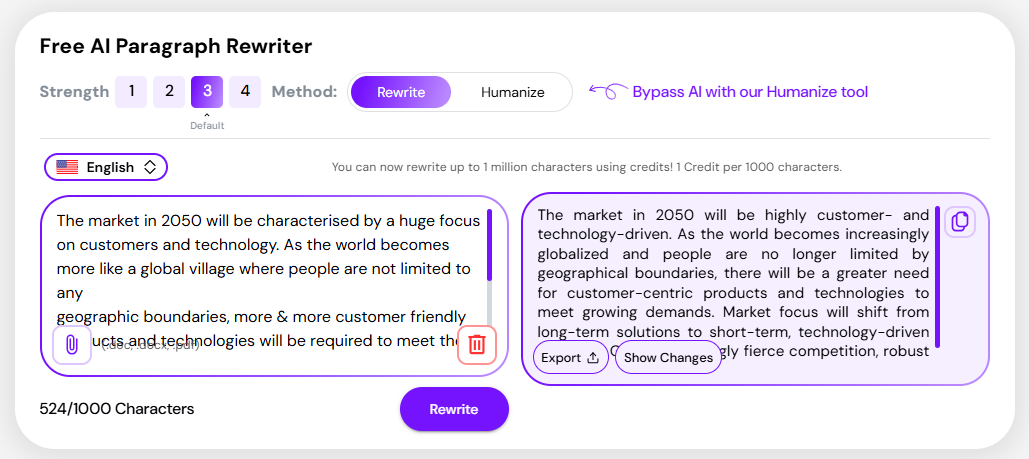Screen dimensions: 1029x459
Task: Click the curly arrow pointing to Humanize
Action: click(x=606, y=92)
